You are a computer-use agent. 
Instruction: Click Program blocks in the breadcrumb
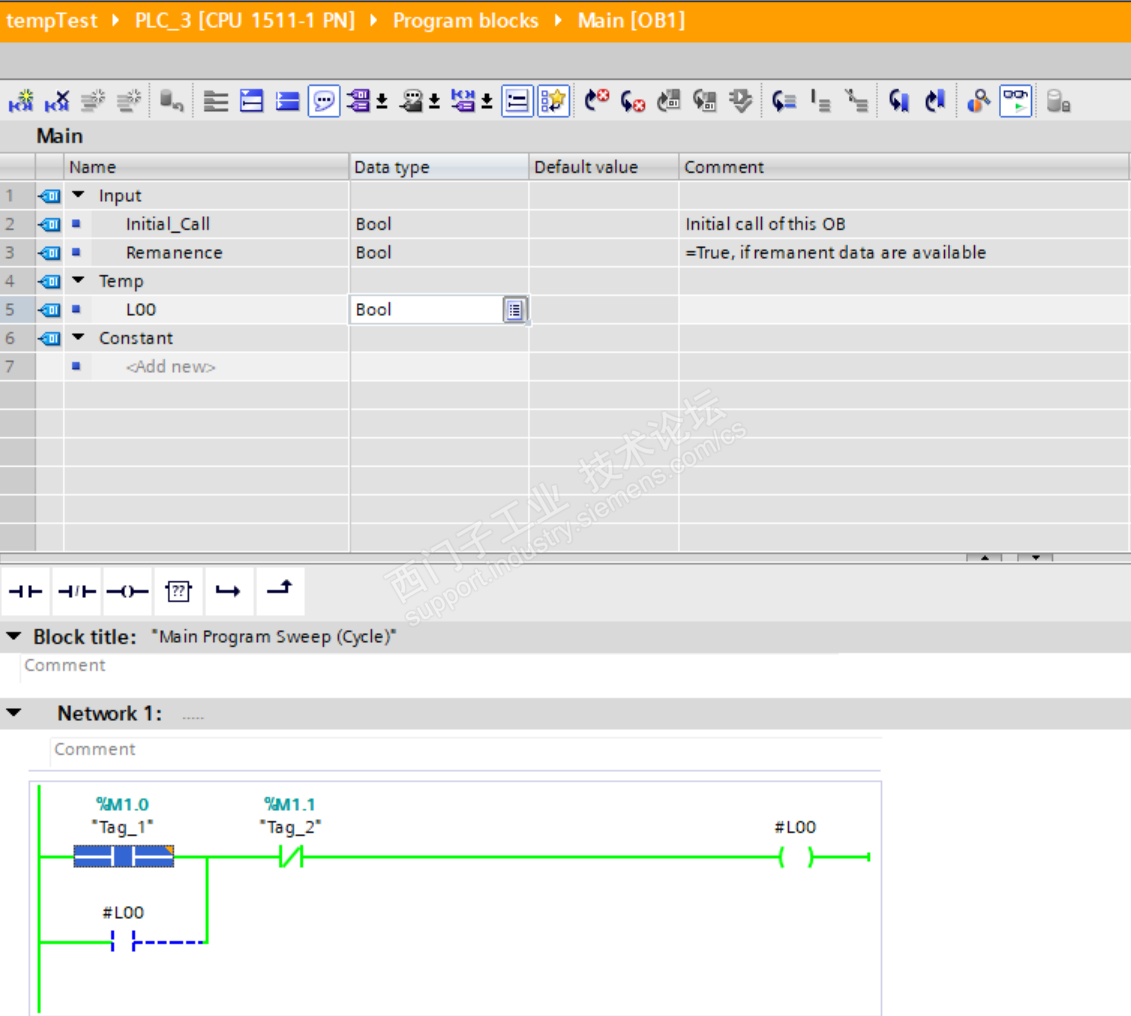465,21
